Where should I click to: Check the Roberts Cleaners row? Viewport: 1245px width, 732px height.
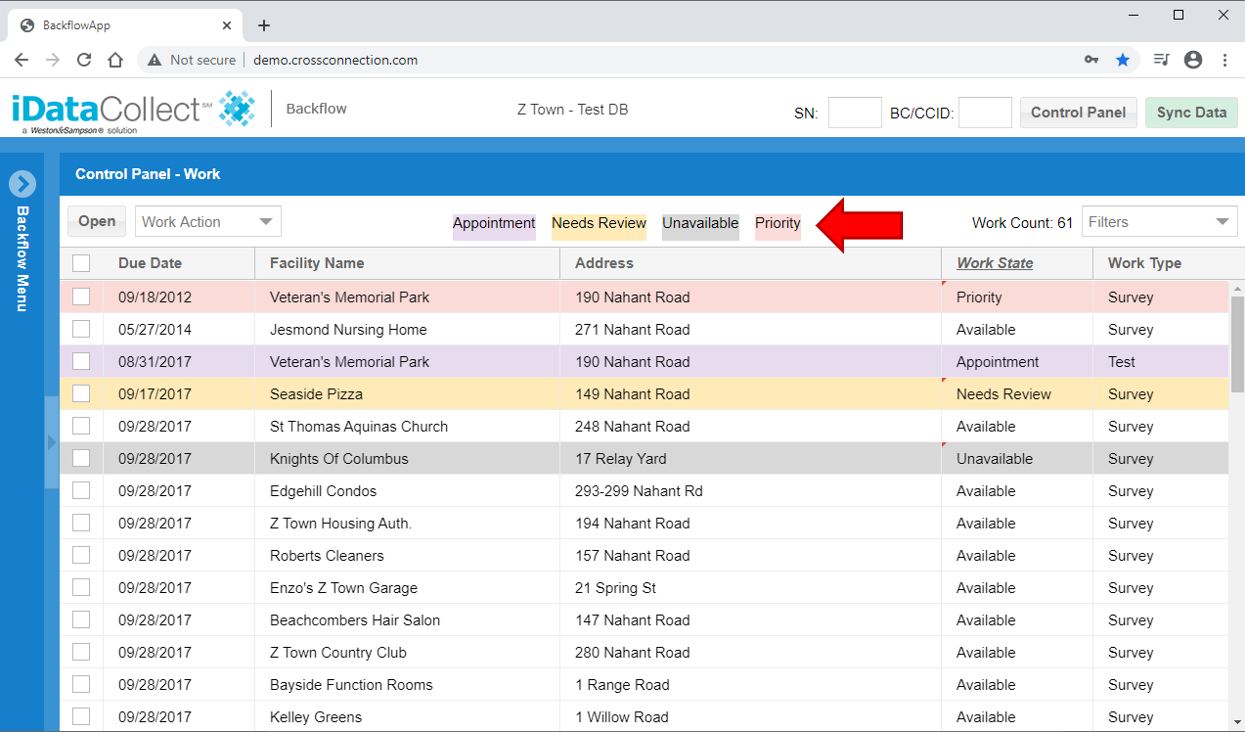click(x=81, y=555)
